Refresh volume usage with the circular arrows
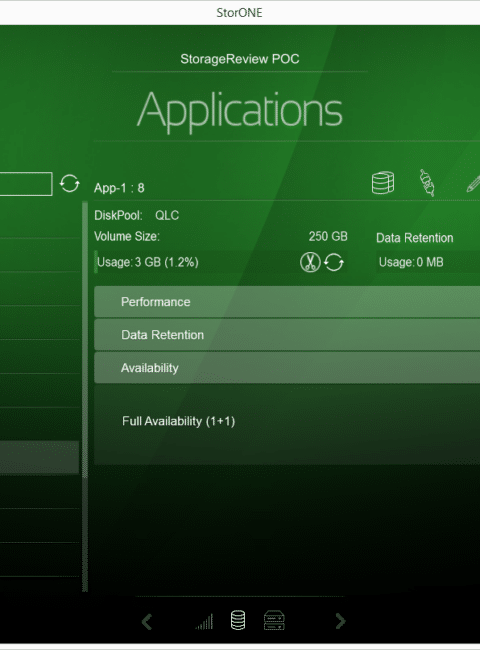Image resolution: width=480 pixels, height=650 pixels. 334,262
